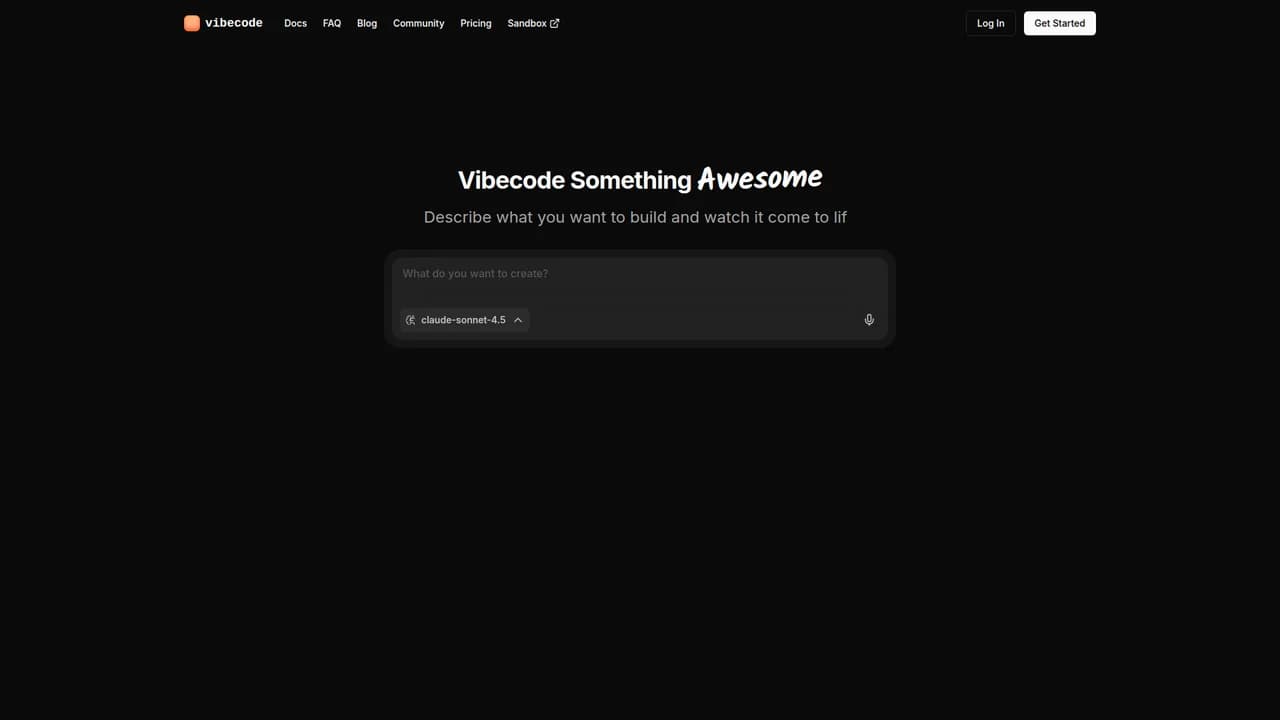Open the Blog link
The height and width of the screenshot is (720, 1280).
coord(367,23)
